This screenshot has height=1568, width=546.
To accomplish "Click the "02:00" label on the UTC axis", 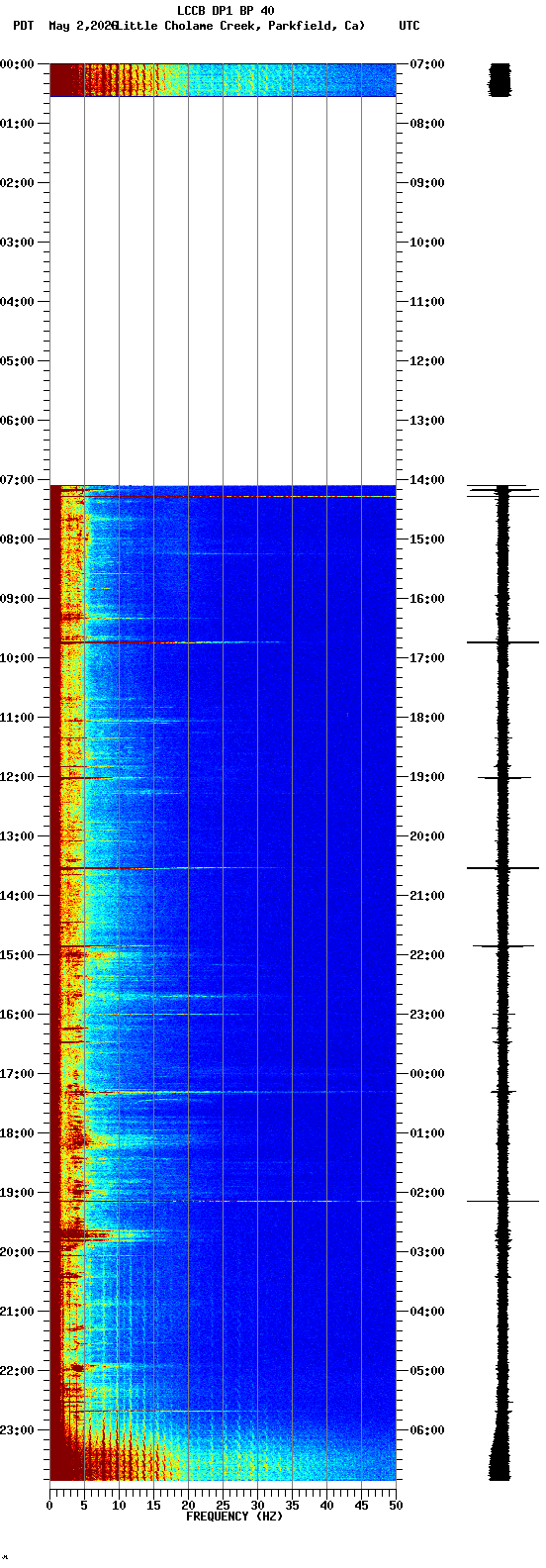I will tap(426, 1193).
